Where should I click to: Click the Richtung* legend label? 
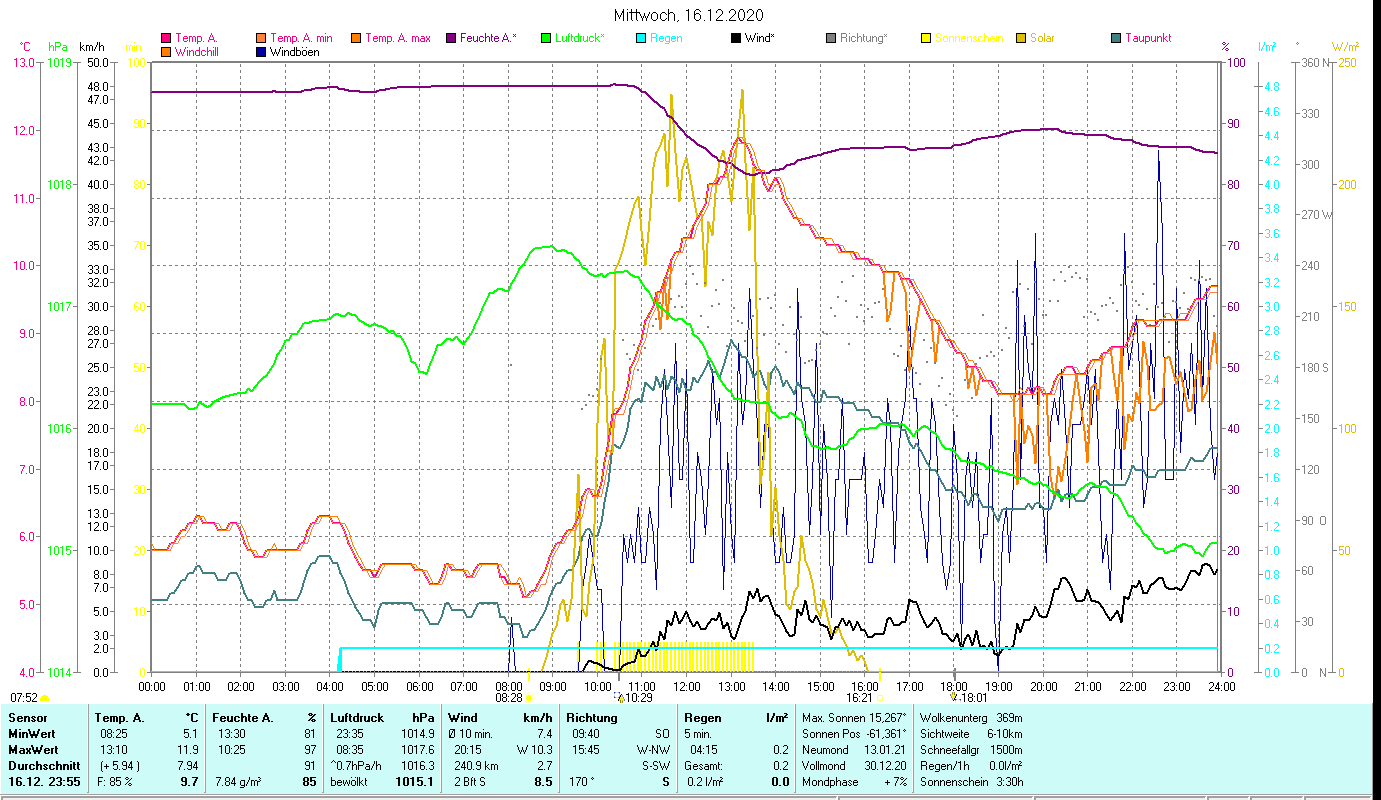(x=864, y=39)
